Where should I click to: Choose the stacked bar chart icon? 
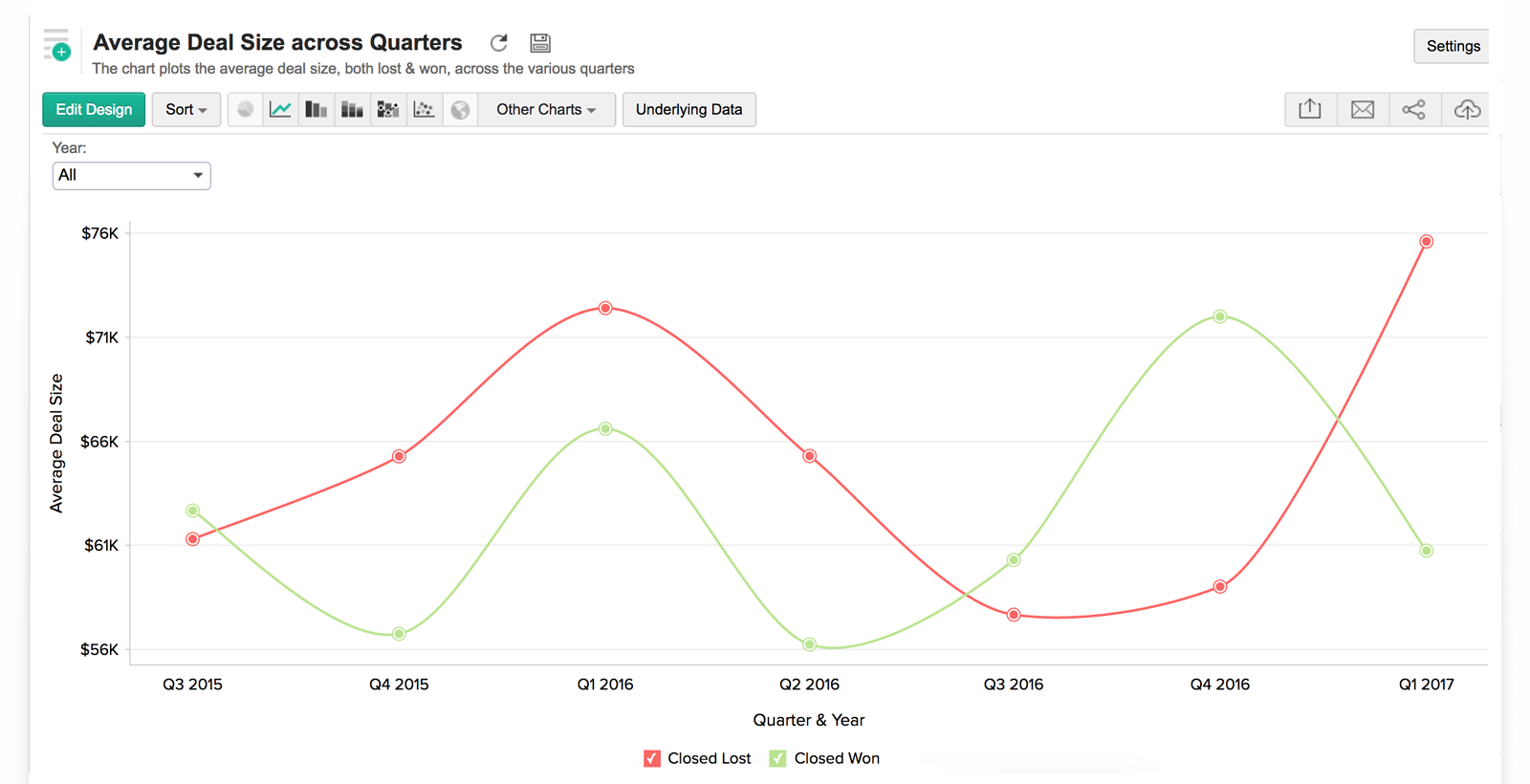[352, 110]
